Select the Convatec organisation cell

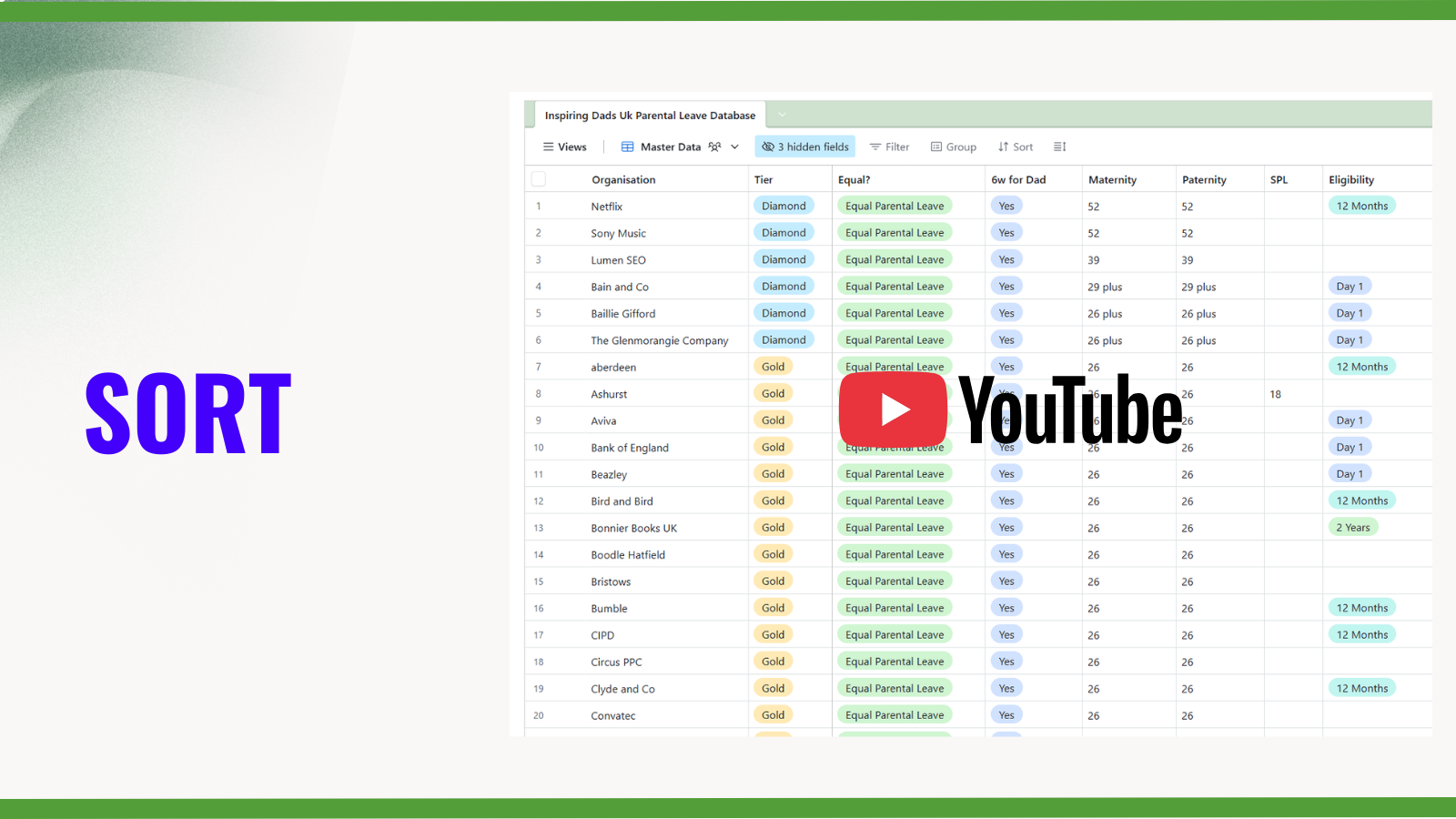point(613,716)
